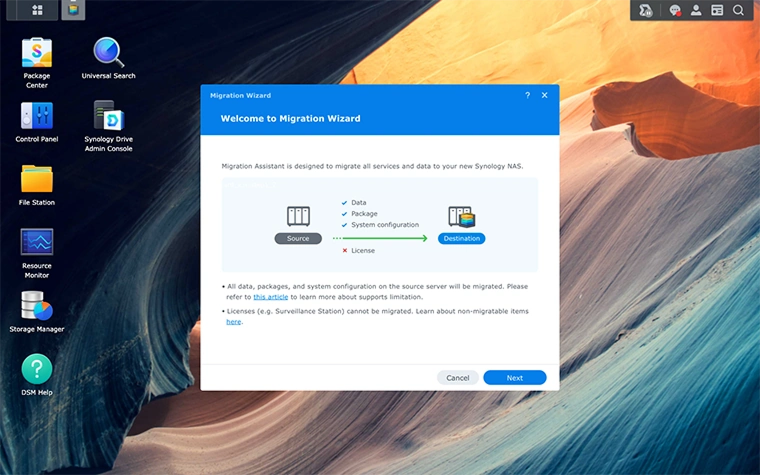This screenshot has width=760, height=475.
Task: Open Storage Manager
Action: point(37,306)
